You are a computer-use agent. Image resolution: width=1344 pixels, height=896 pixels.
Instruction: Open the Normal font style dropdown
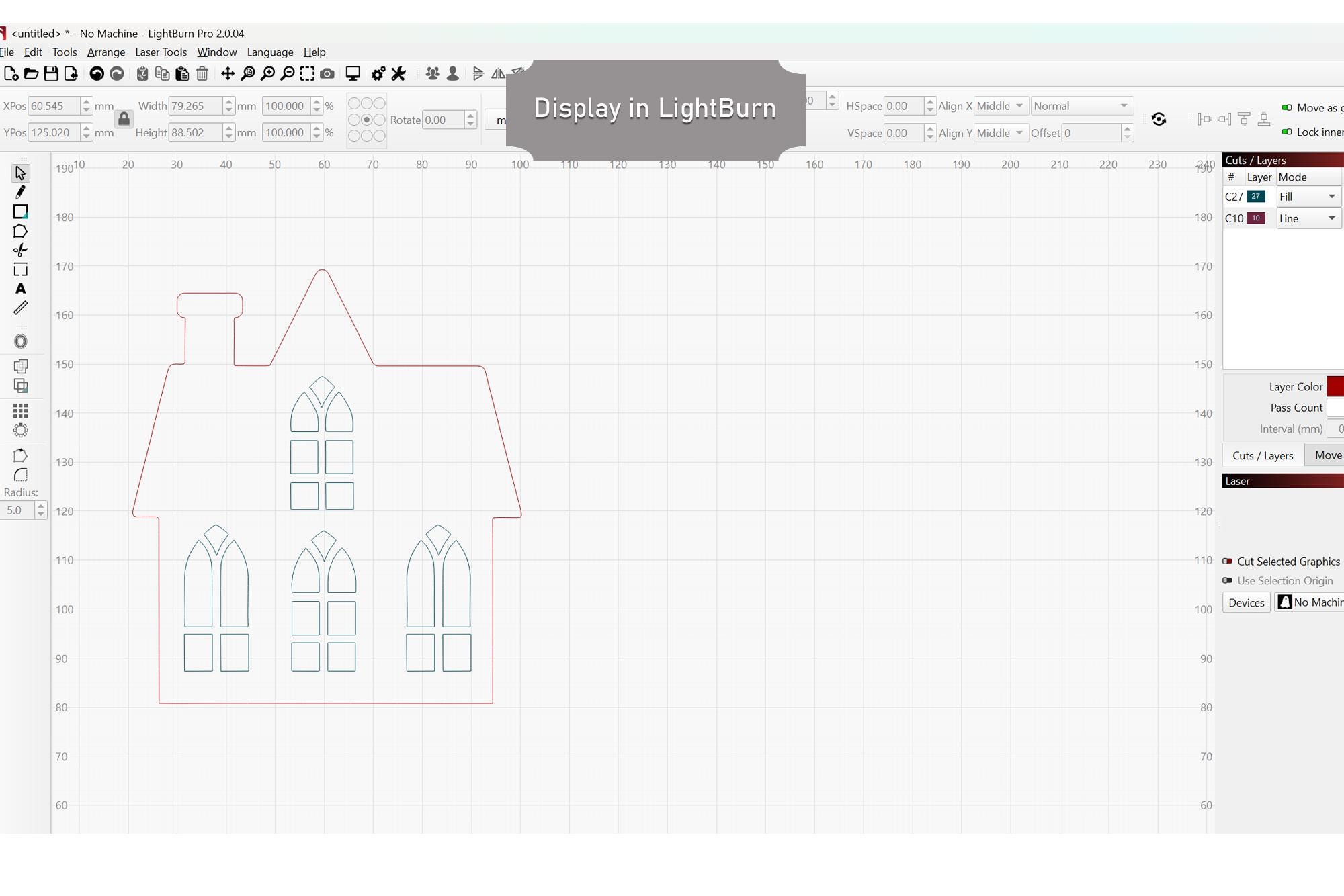click(x=1082, y=106)
